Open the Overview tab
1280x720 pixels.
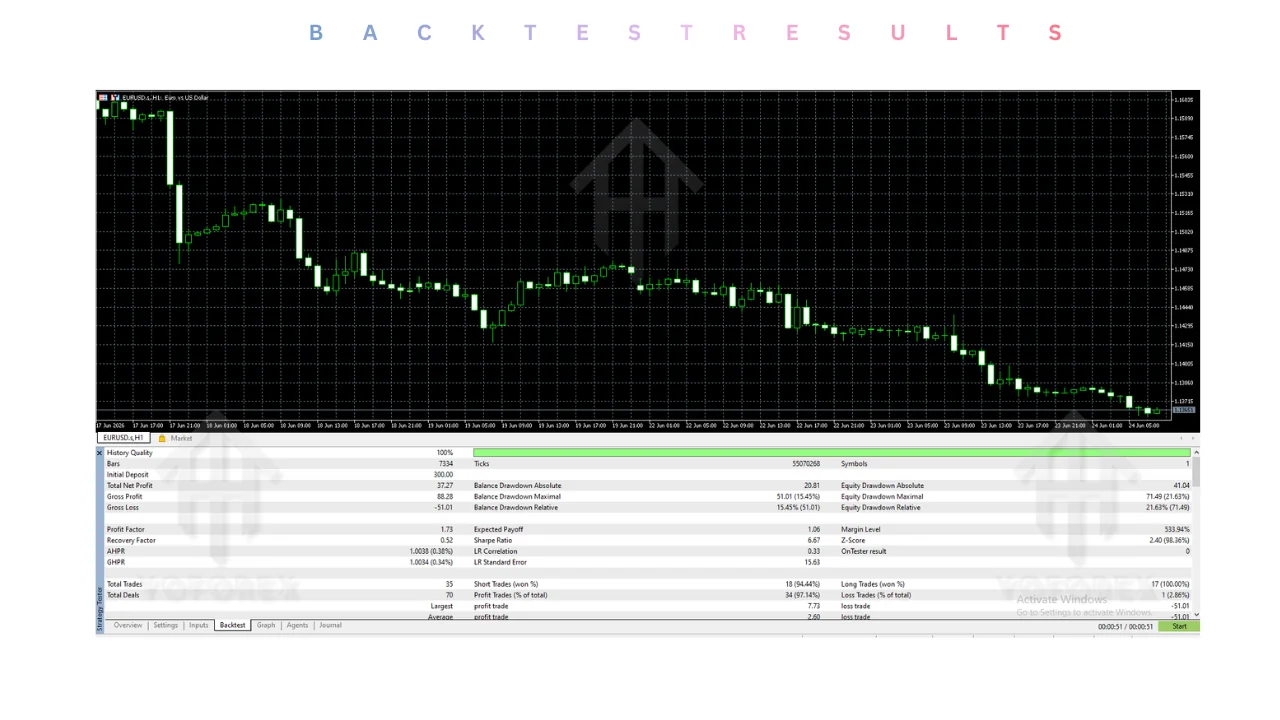(128, 625)
